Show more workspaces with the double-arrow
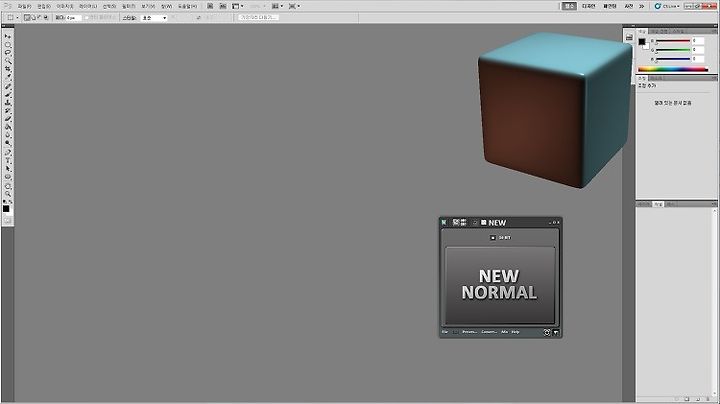720x404 pixels. click(x=641, y=6)
